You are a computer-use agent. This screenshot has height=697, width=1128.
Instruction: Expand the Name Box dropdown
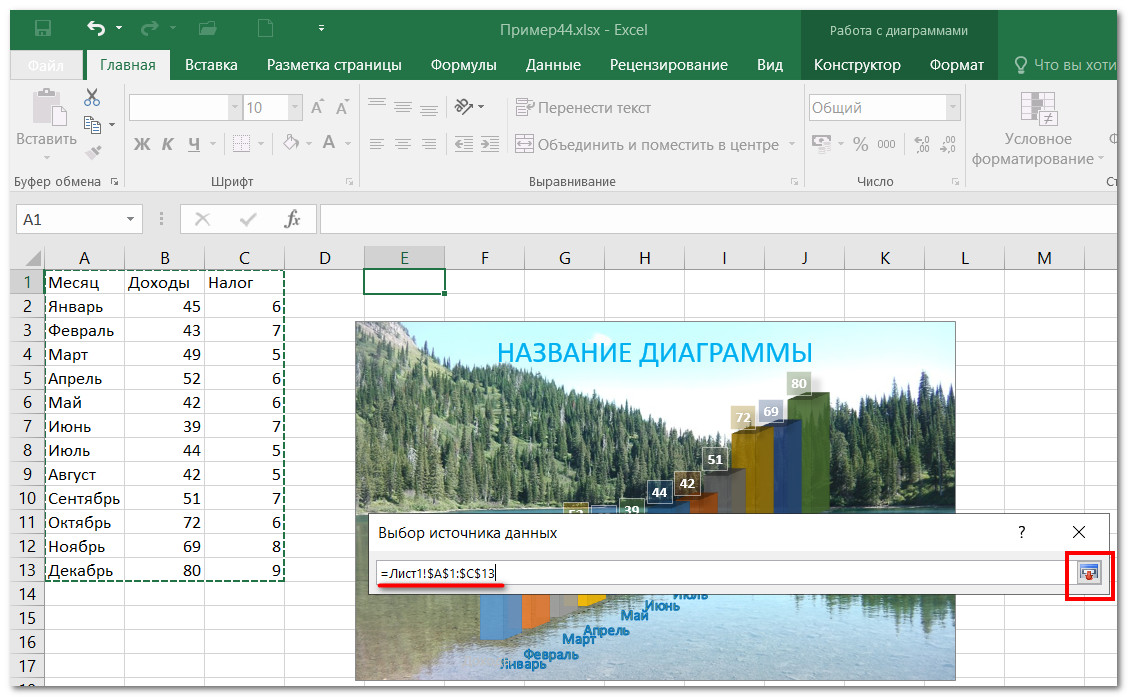131,219
